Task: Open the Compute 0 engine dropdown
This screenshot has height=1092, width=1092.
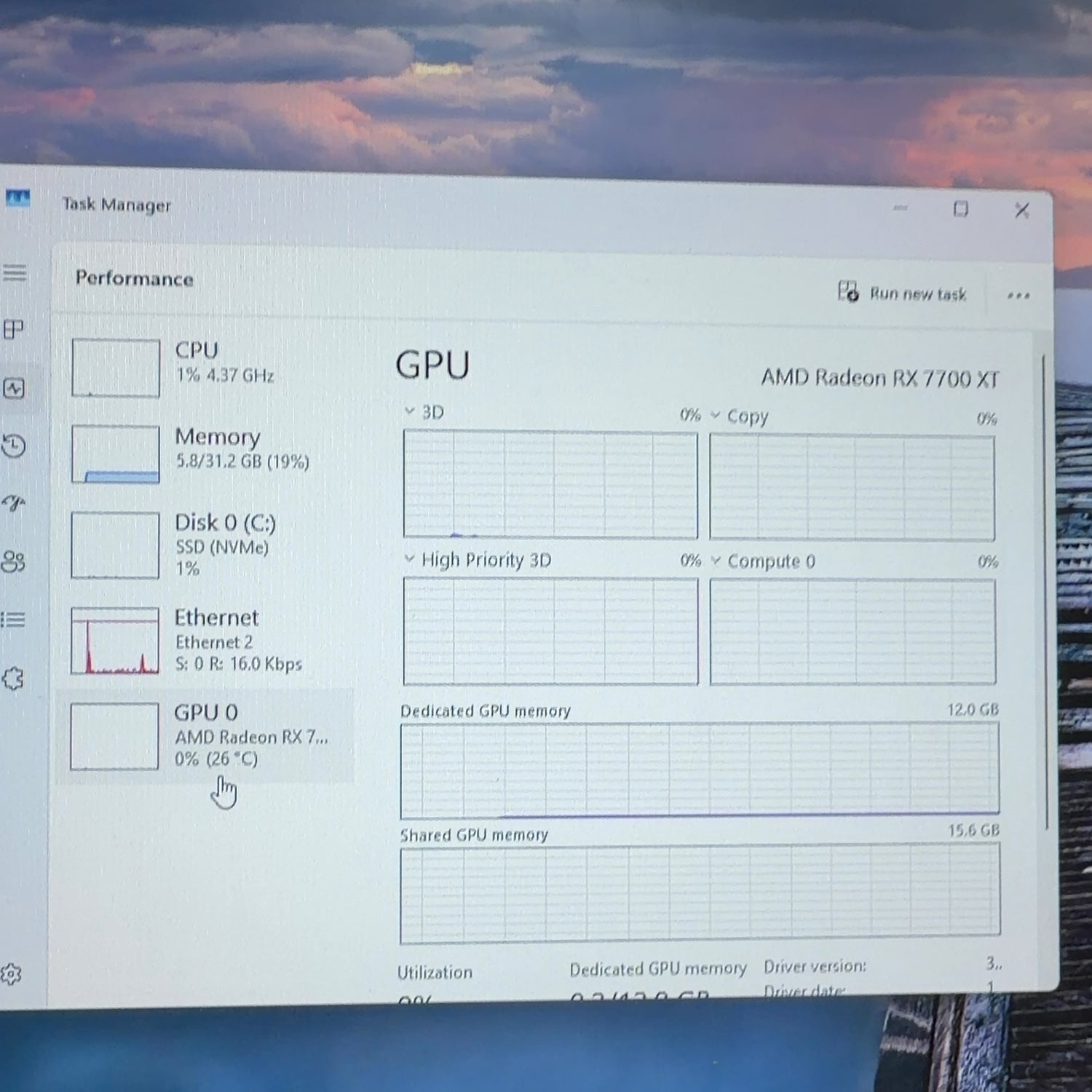Action: tap(716, 561)
